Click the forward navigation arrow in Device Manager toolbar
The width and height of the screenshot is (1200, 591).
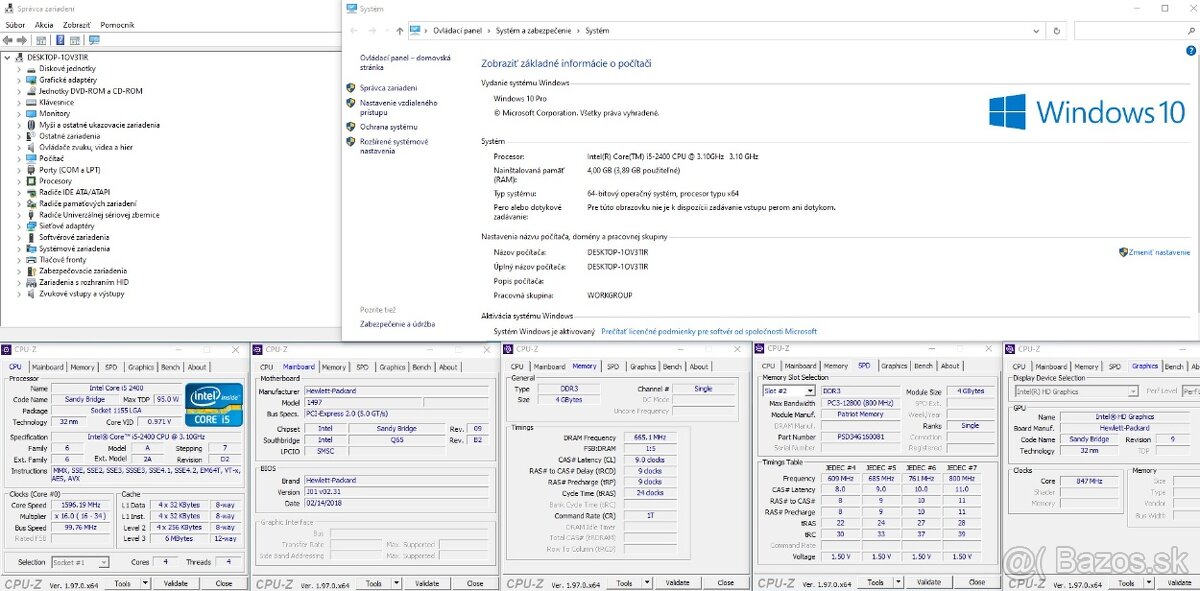pyautogui.click(x=21, y=40)
